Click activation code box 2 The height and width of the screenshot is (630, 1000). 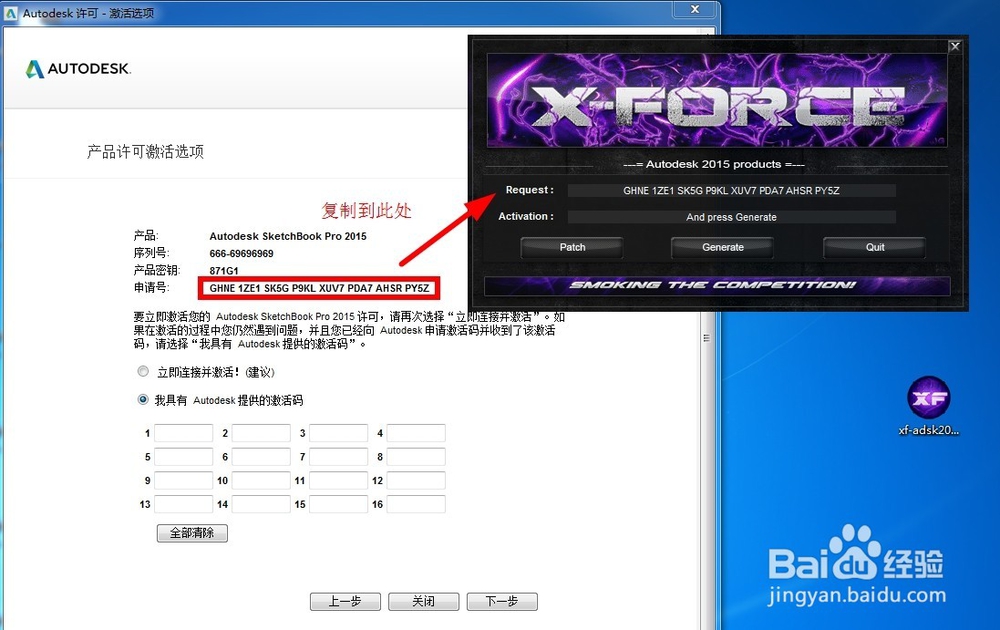(x=261, y=433)
